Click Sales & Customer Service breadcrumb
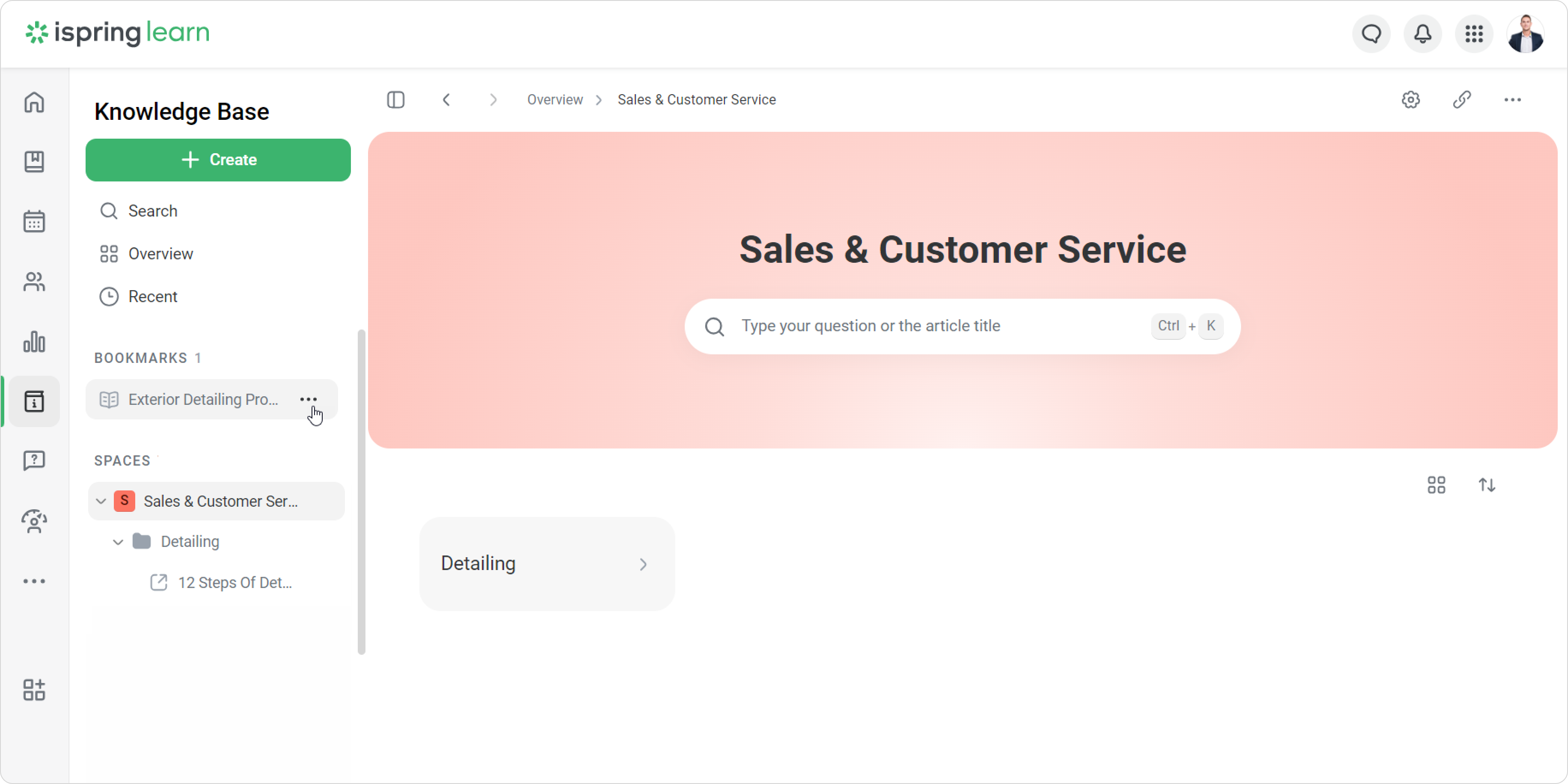1568x784 pixels. (696, 99)
